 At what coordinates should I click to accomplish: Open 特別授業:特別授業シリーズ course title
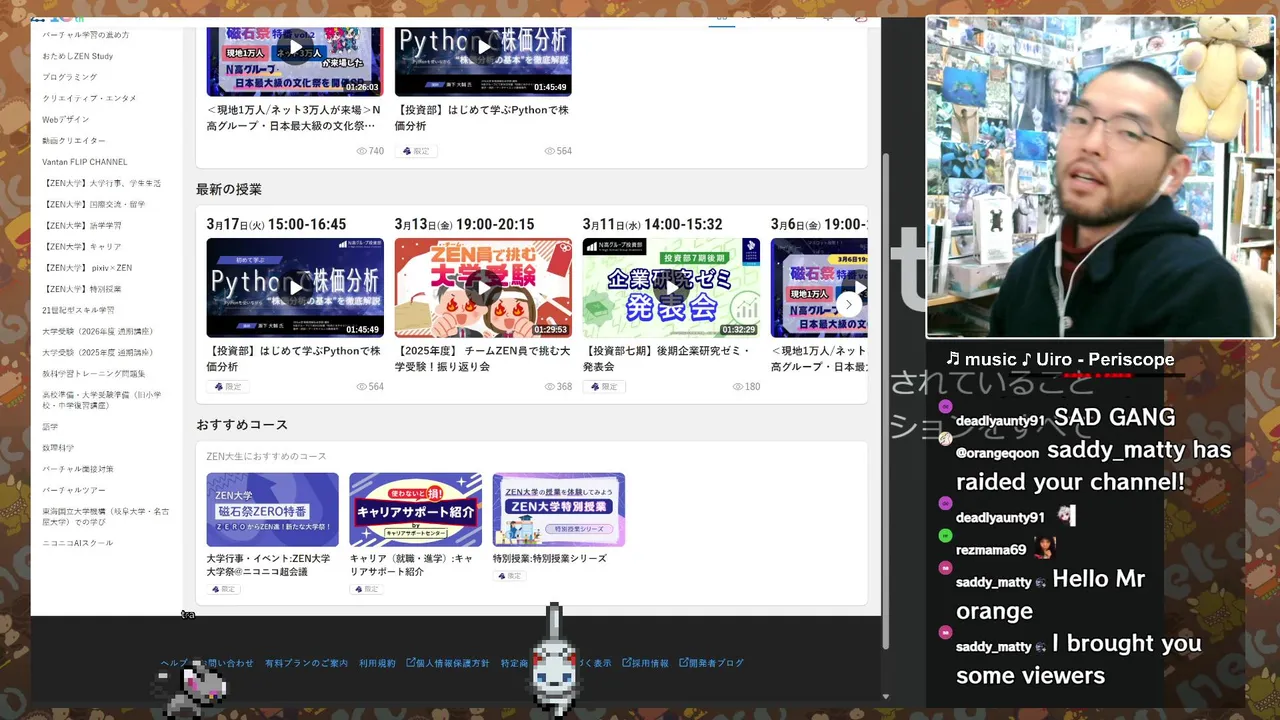[550, 559]
